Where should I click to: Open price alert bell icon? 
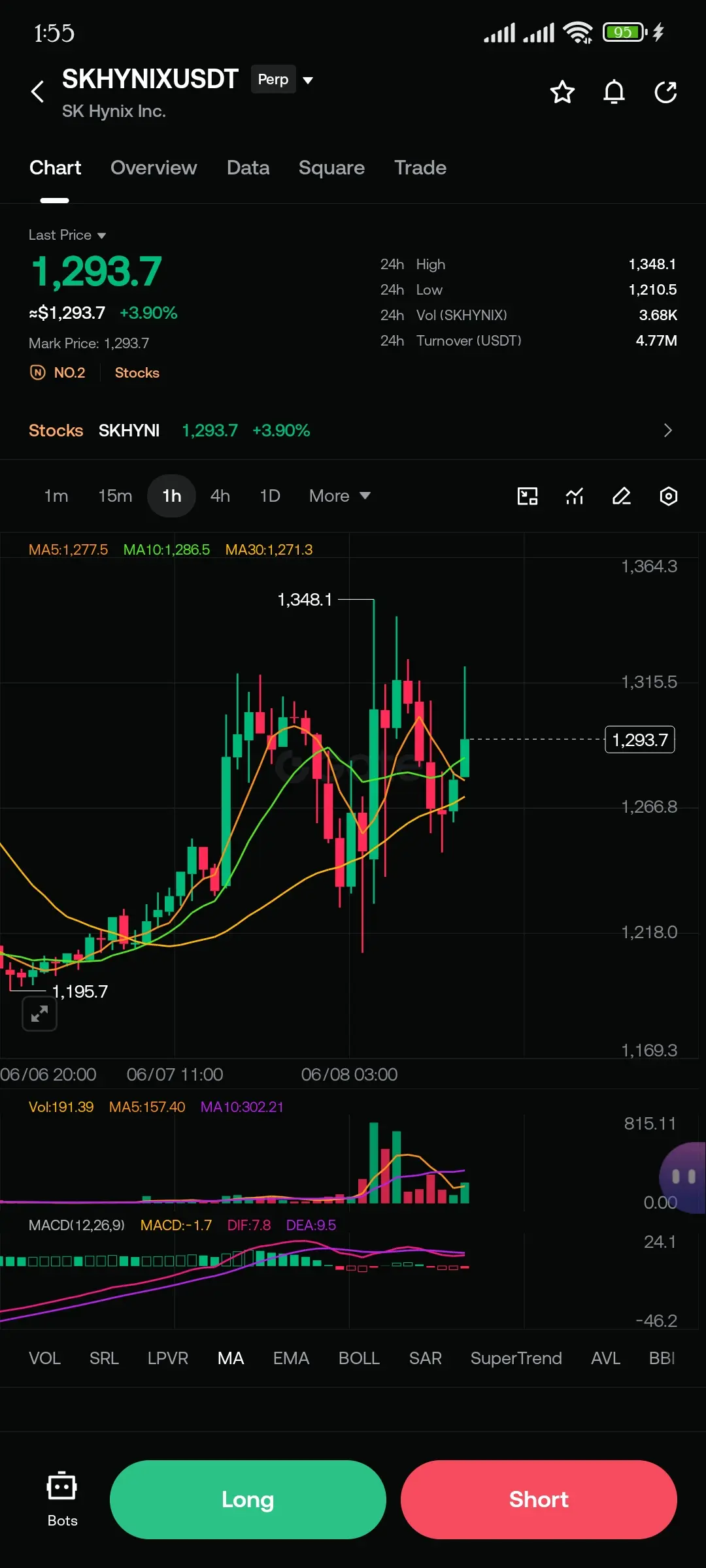click(614, 92)
